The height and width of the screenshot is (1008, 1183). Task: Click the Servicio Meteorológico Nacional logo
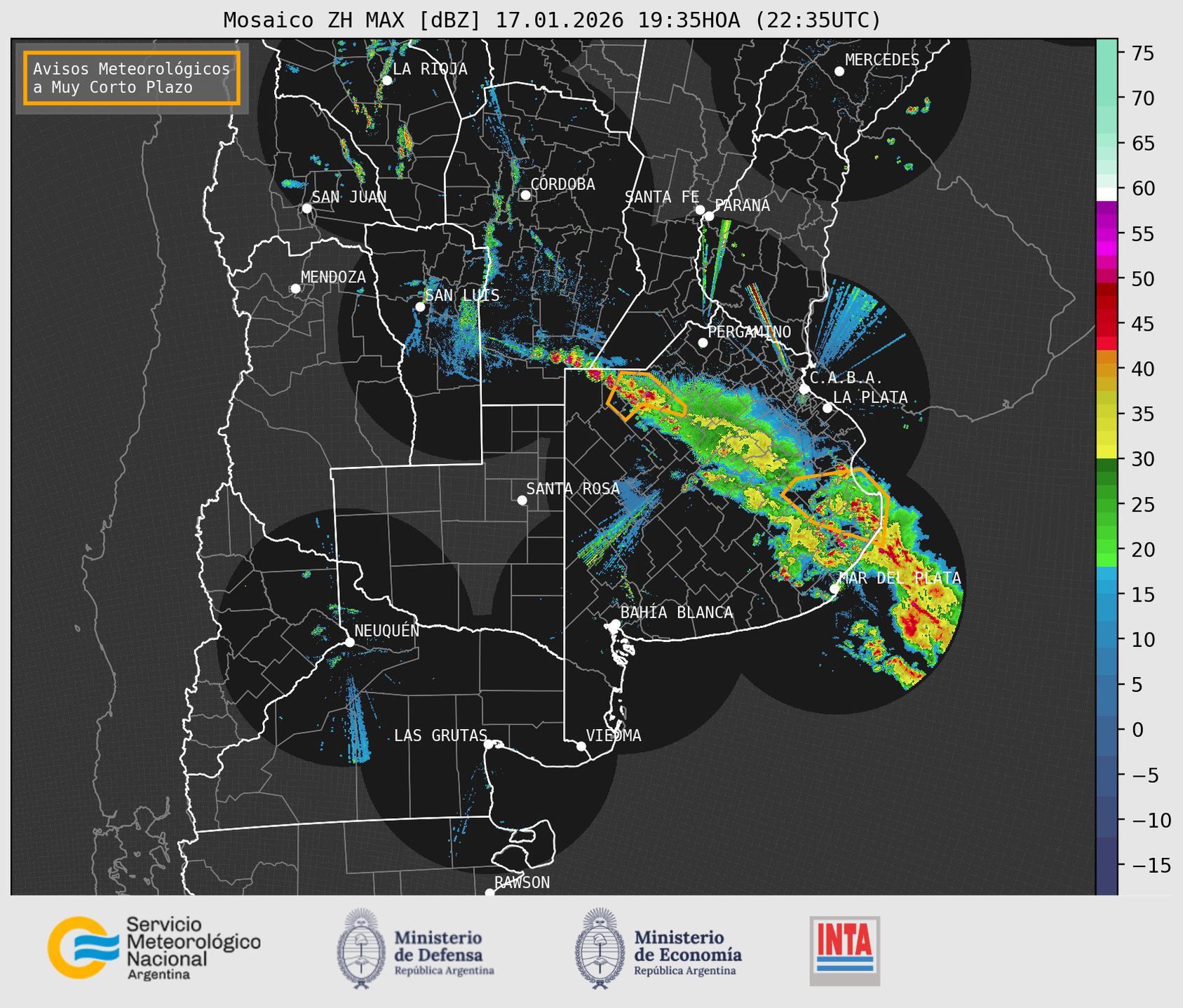tap(154, 948)
